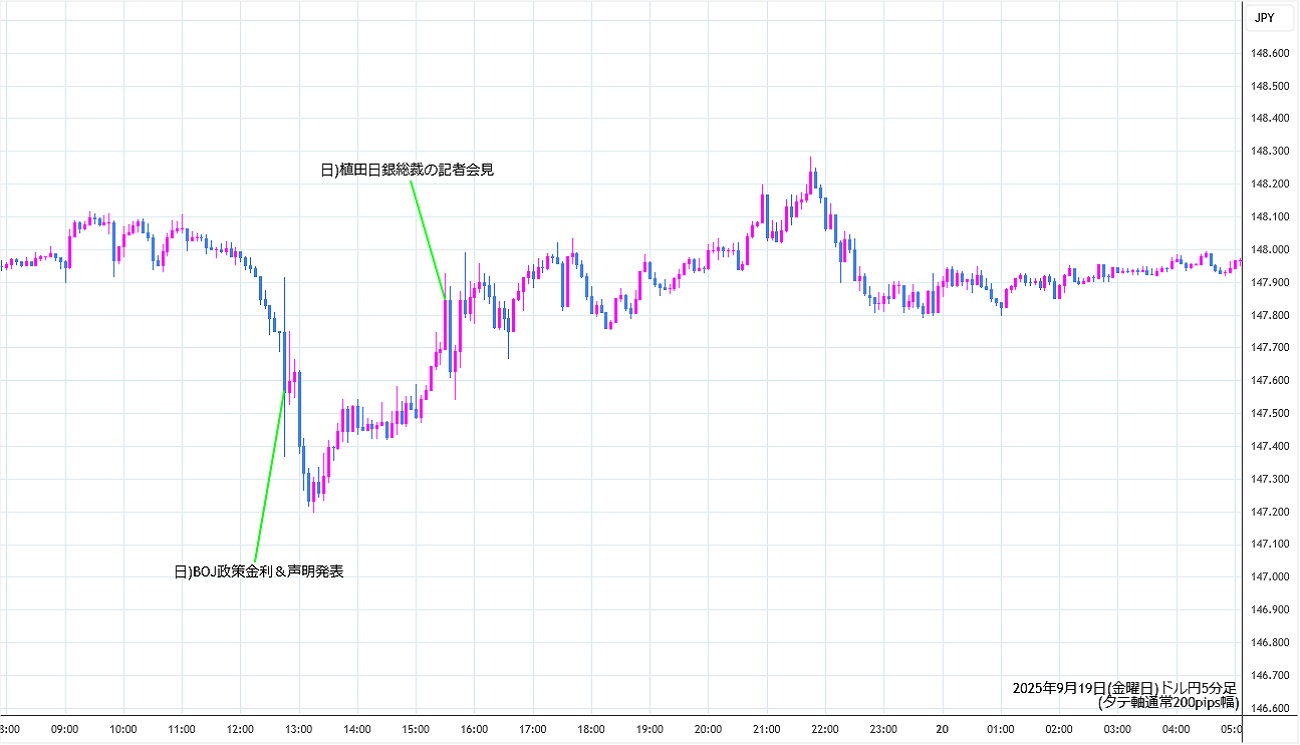1300x745 pixels.
Task: Click the 146.700 price axis label
Action: pos(1270,675)
